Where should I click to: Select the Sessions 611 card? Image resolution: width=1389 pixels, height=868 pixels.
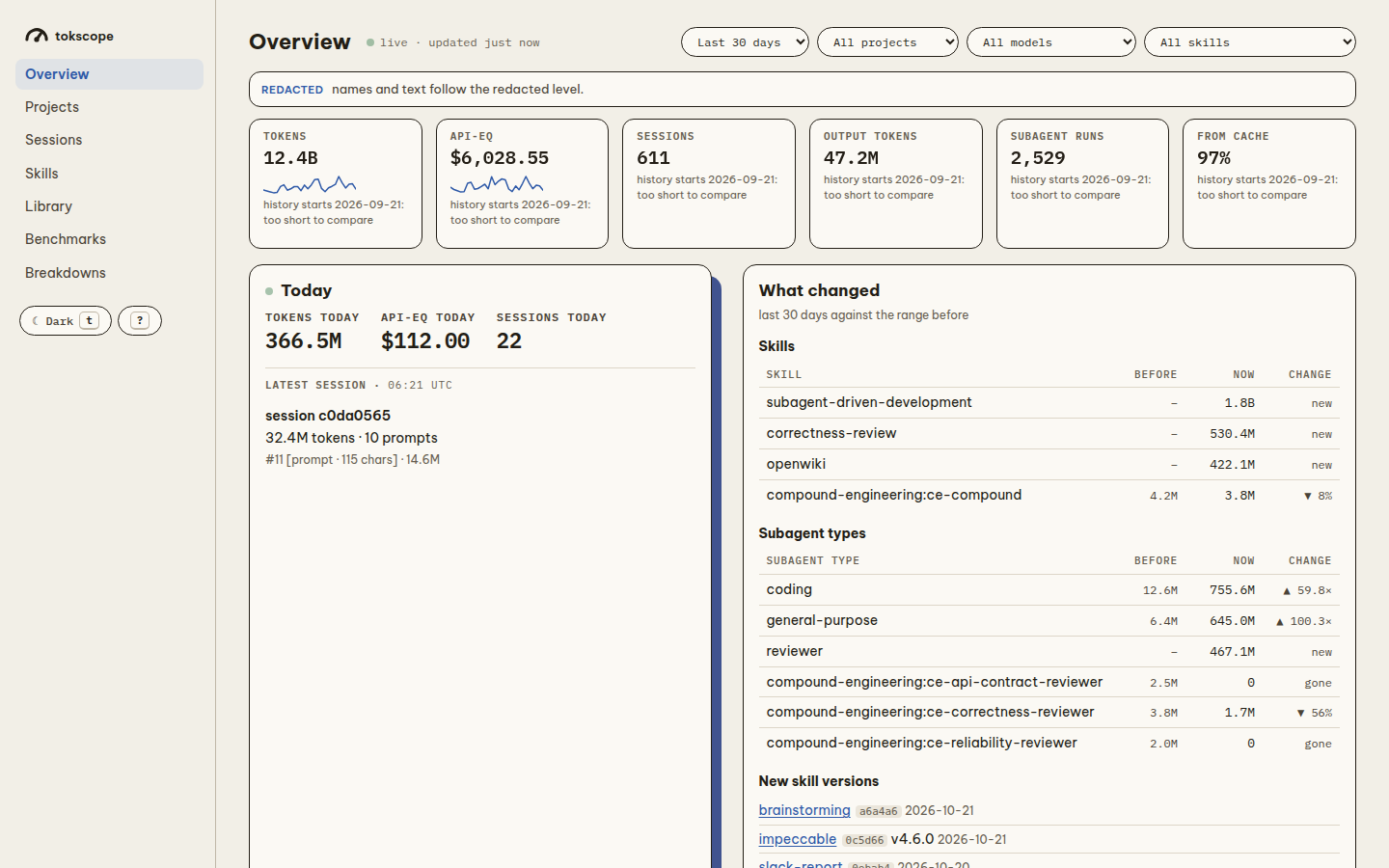pos(709,183)
